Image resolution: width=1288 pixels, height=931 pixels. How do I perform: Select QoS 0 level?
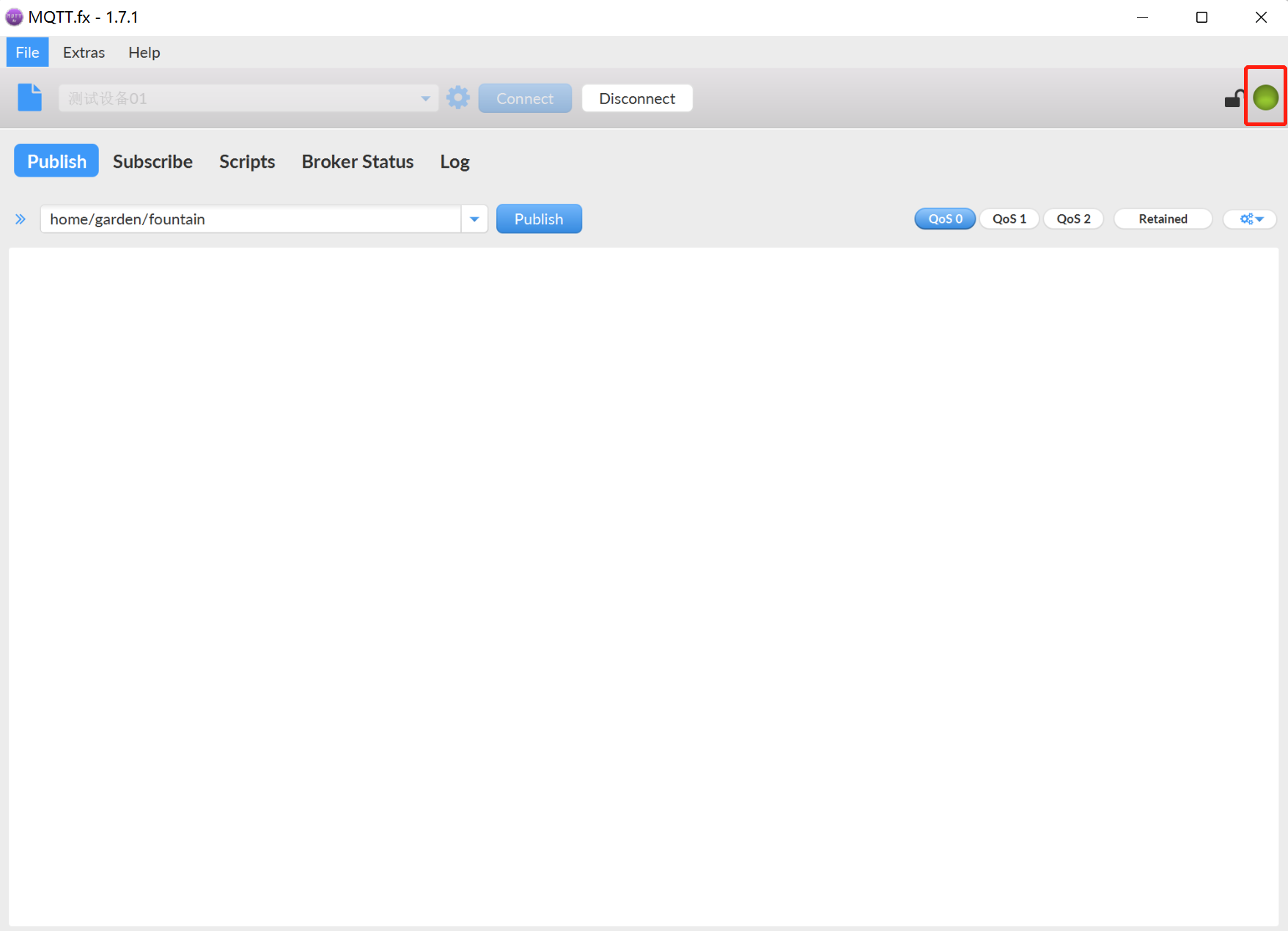[x=945, y=218]
